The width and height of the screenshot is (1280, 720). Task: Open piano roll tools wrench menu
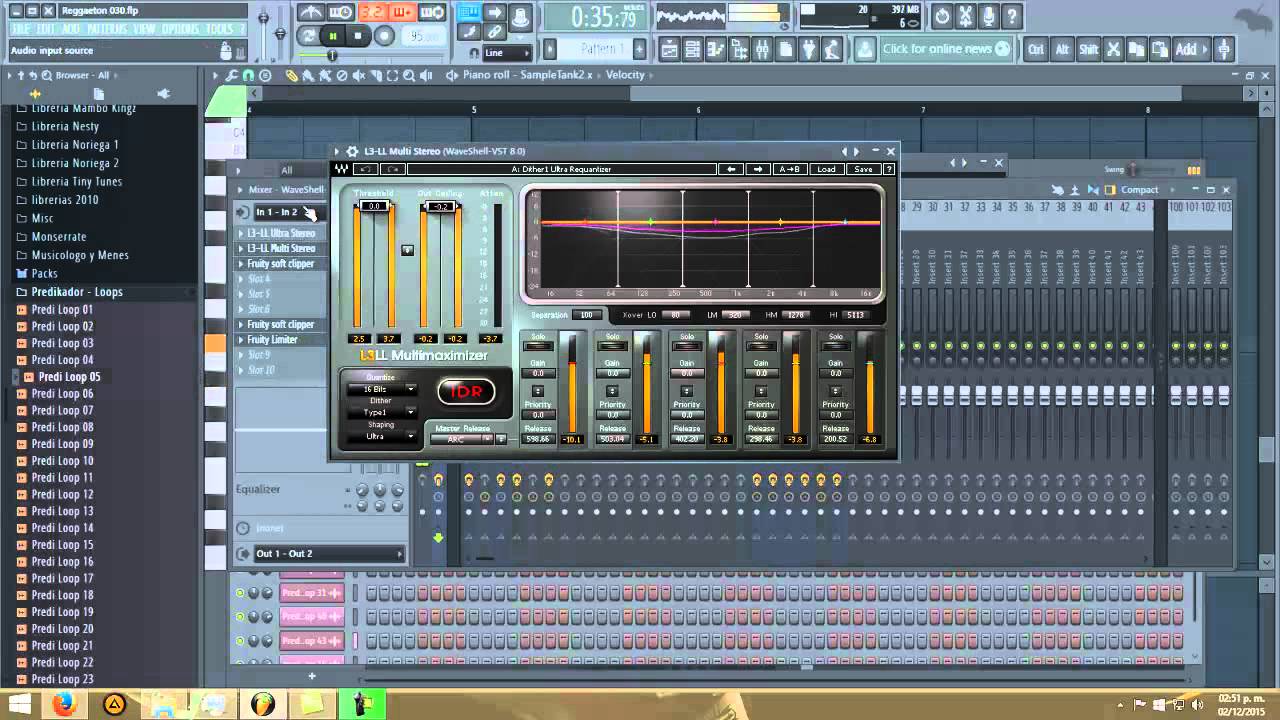(232, 75)
